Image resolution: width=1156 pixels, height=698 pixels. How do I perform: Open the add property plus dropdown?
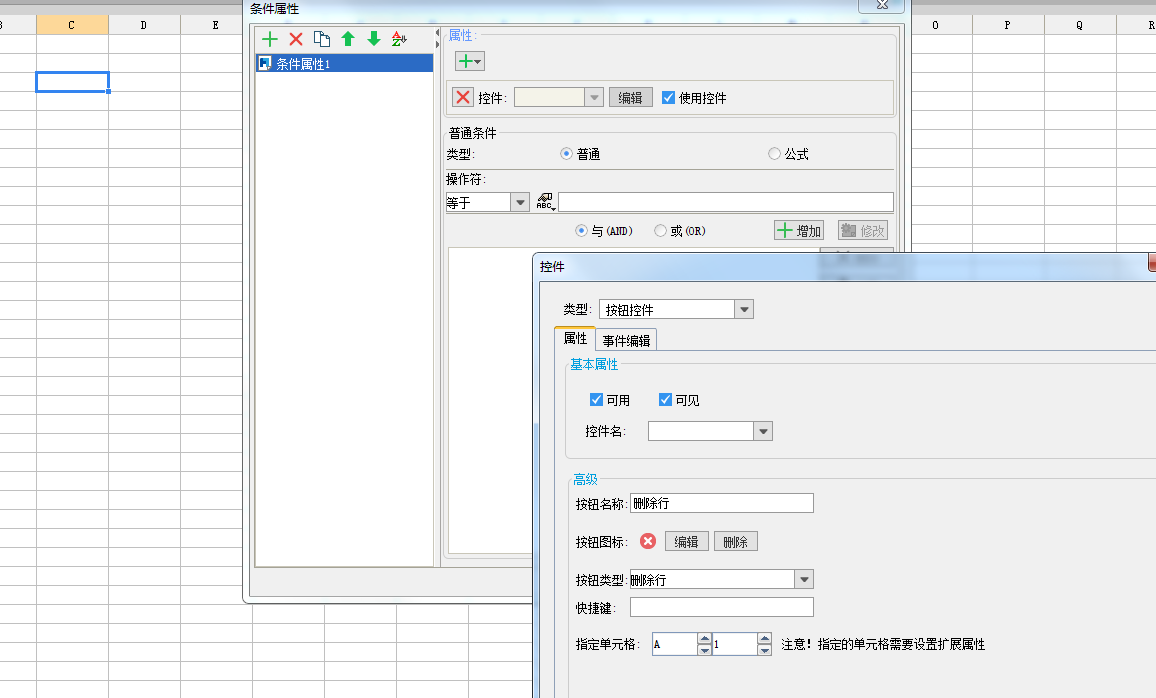point(470,61)
